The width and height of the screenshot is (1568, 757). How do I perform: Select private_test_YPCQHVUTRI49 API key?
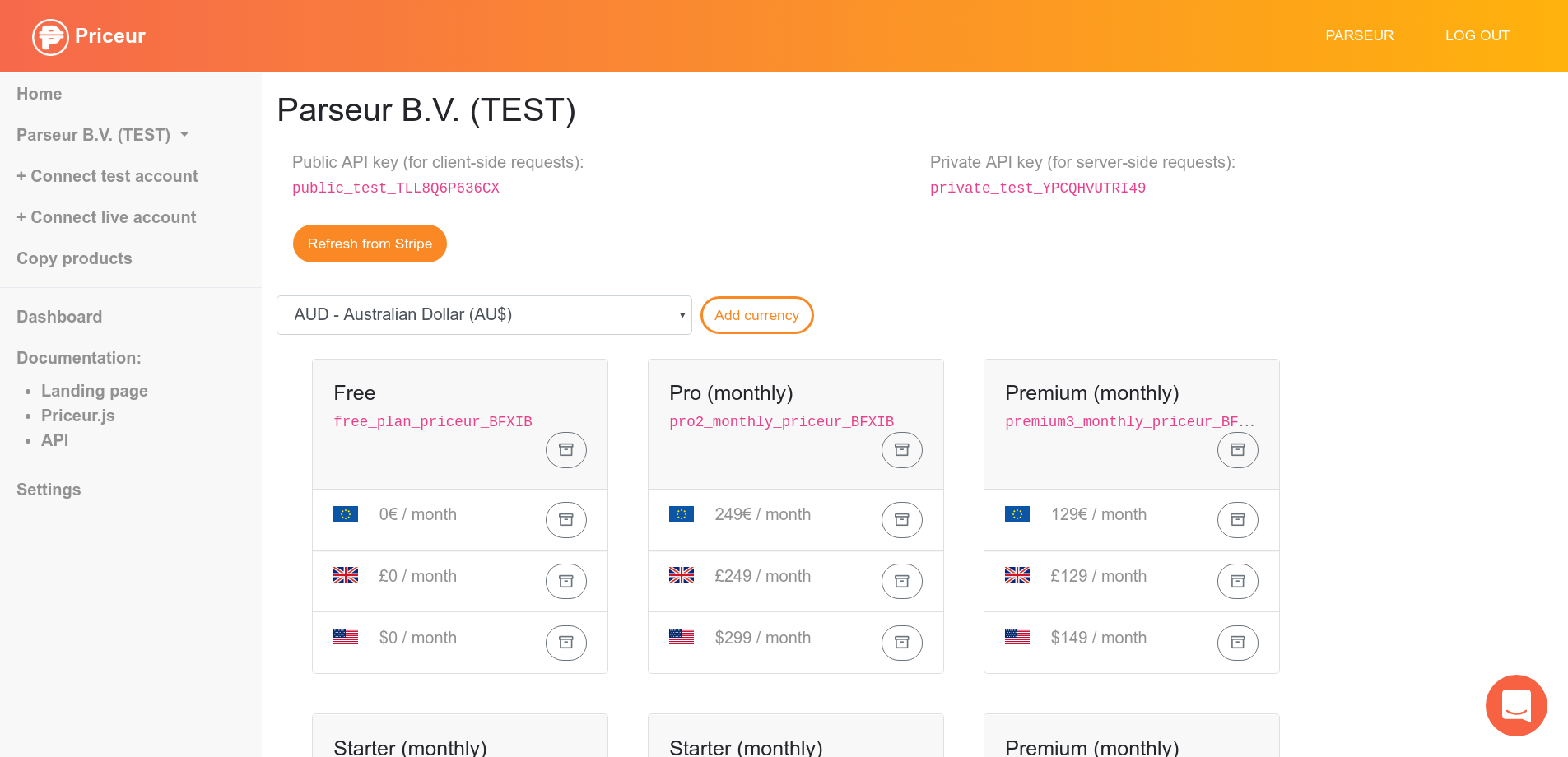click(1038, 188)
